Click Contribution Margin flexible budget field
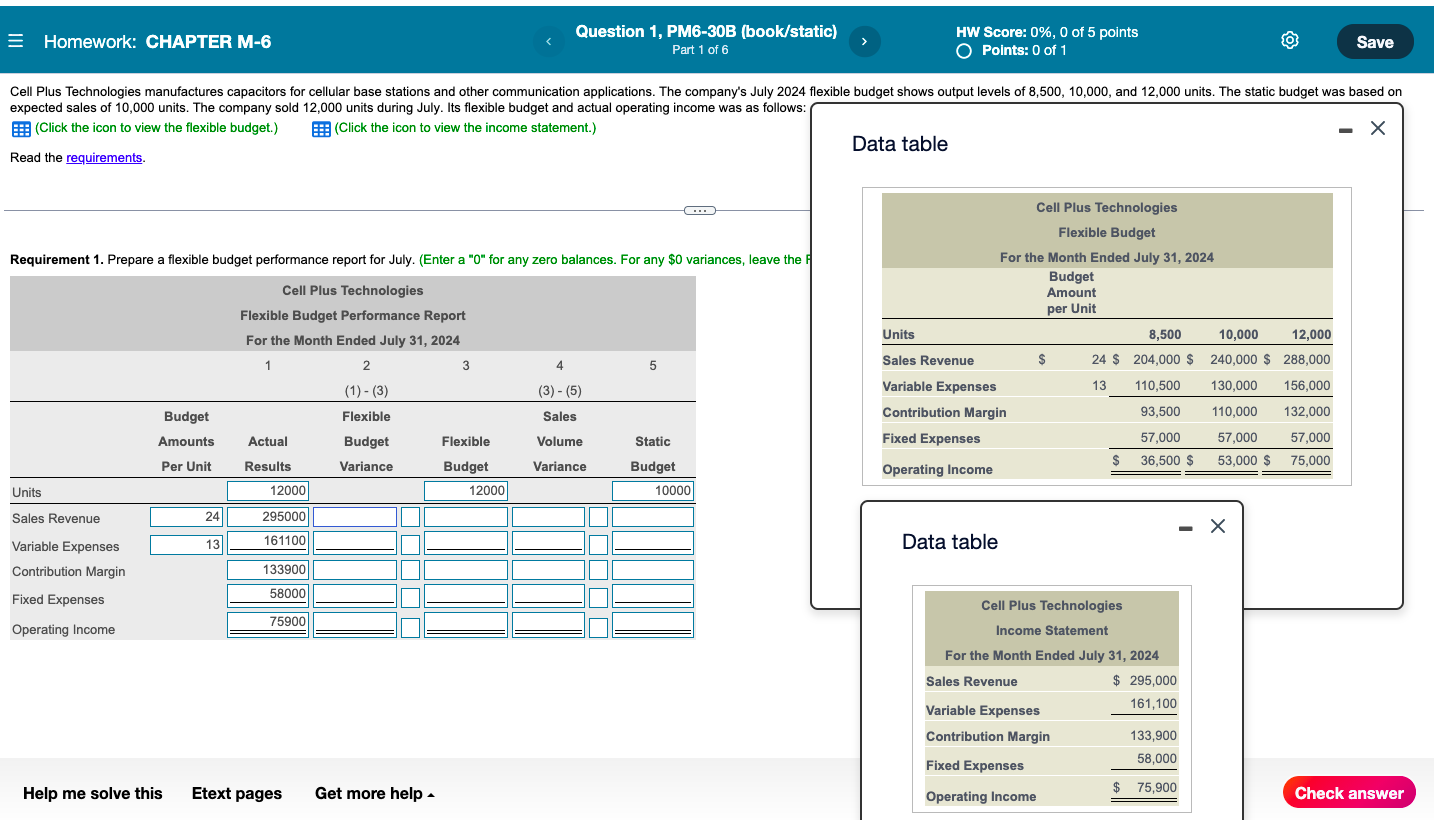Image resolution: width=1434 pixels, height=820 pixels. [466, 570]
